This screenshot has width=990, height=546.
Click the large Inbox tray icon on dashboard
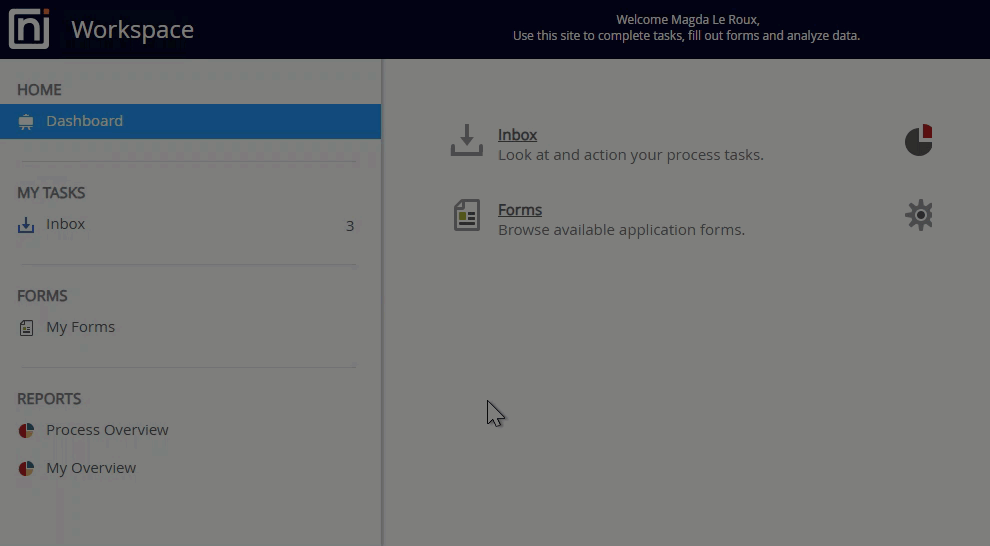[467, 140]
